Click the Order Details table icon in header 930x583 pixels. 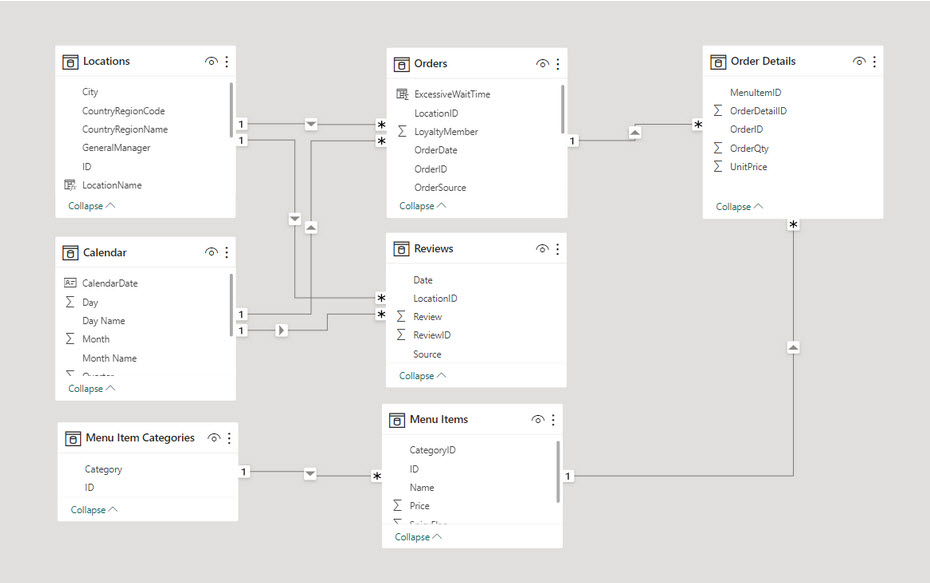tap(718, 62)
